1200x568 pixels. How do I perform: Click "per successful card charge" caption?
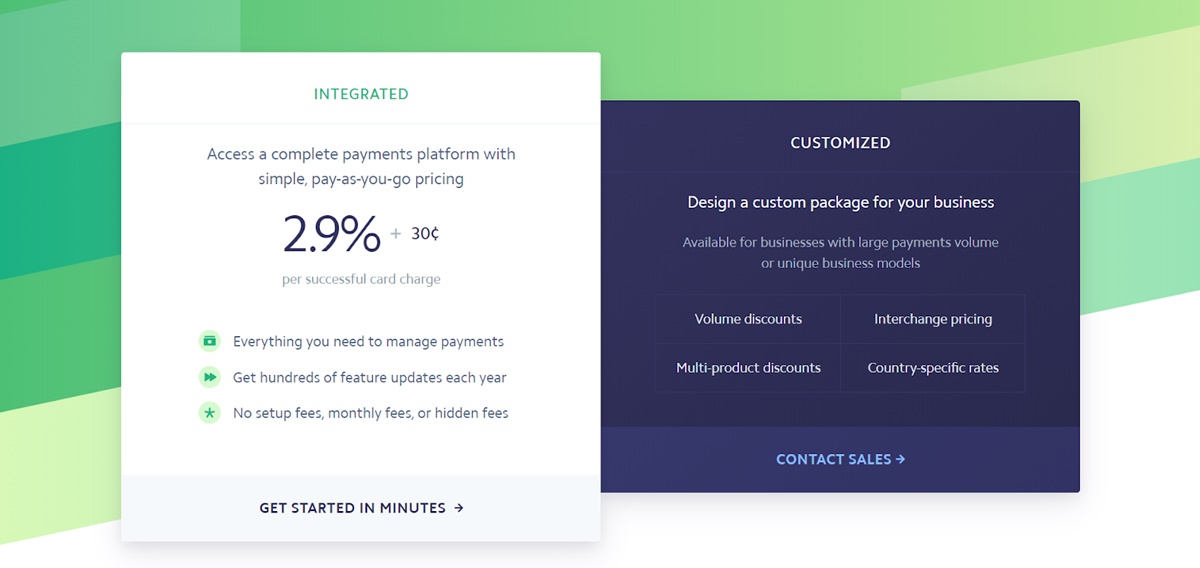tap(361, 279)
